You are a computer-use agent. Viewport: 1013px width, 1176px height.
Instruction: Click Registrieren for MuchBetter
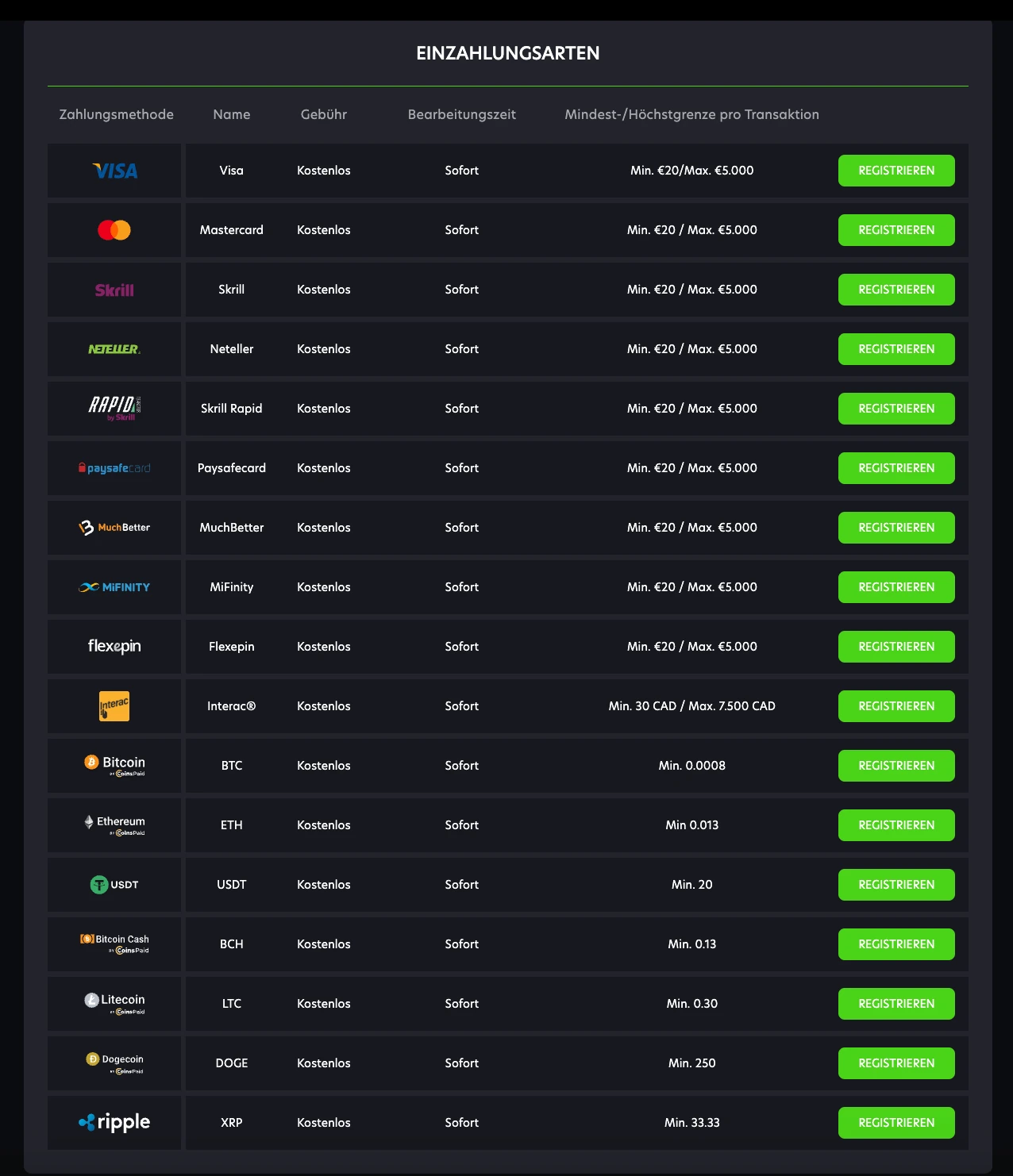click(x=896, y=528)
